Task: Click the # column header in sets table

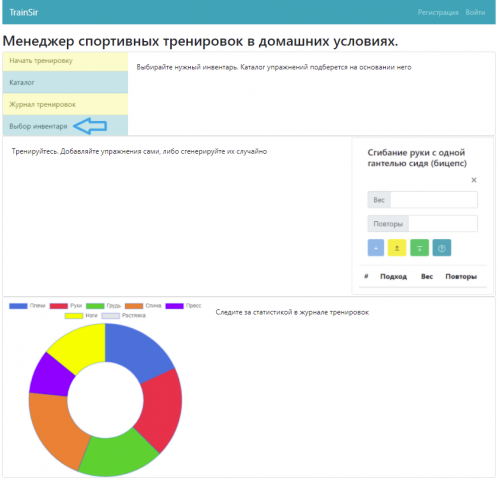Action: point(366,276)
